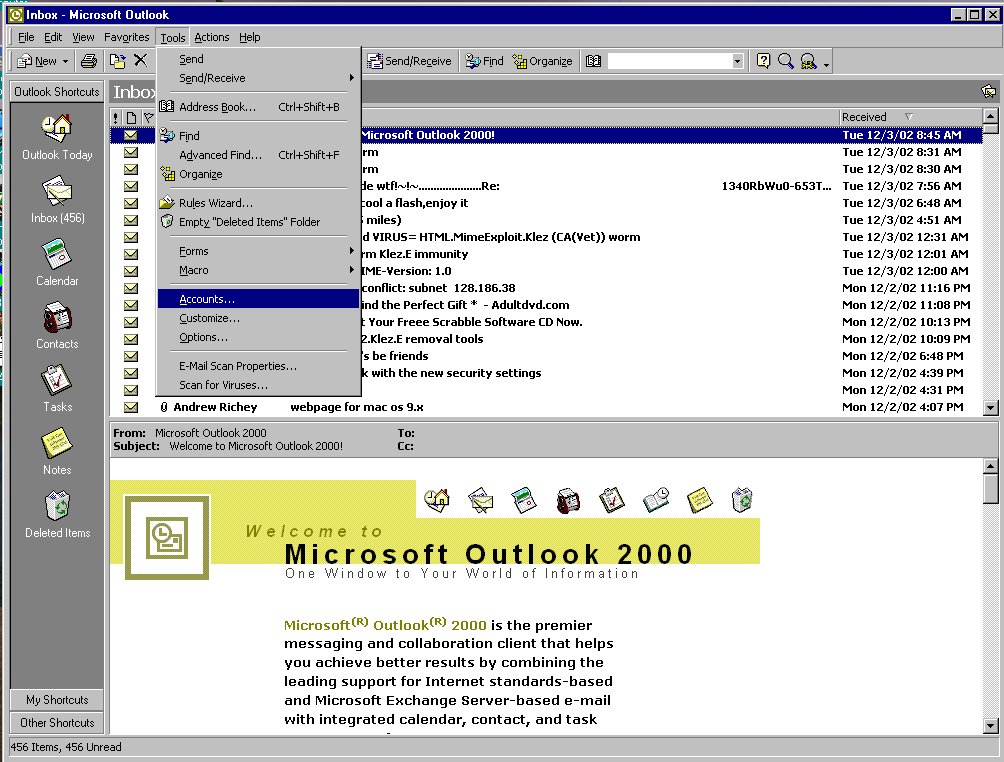Screen dimensions: 1004x762
Task: Switch to the Other Shortcuts group
Action: (57, 723)
